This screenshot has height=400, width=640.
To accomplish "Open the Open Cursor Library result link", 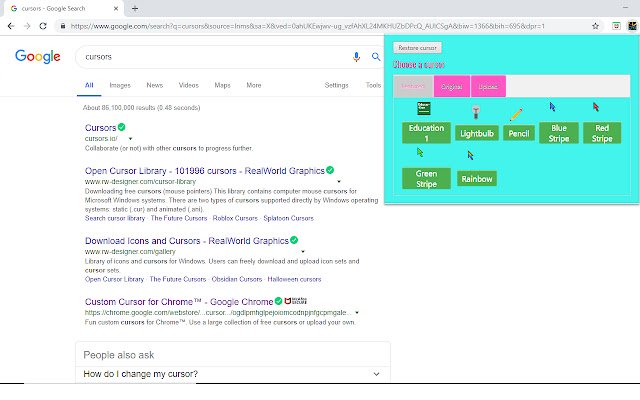I will [x=204, y=171].
